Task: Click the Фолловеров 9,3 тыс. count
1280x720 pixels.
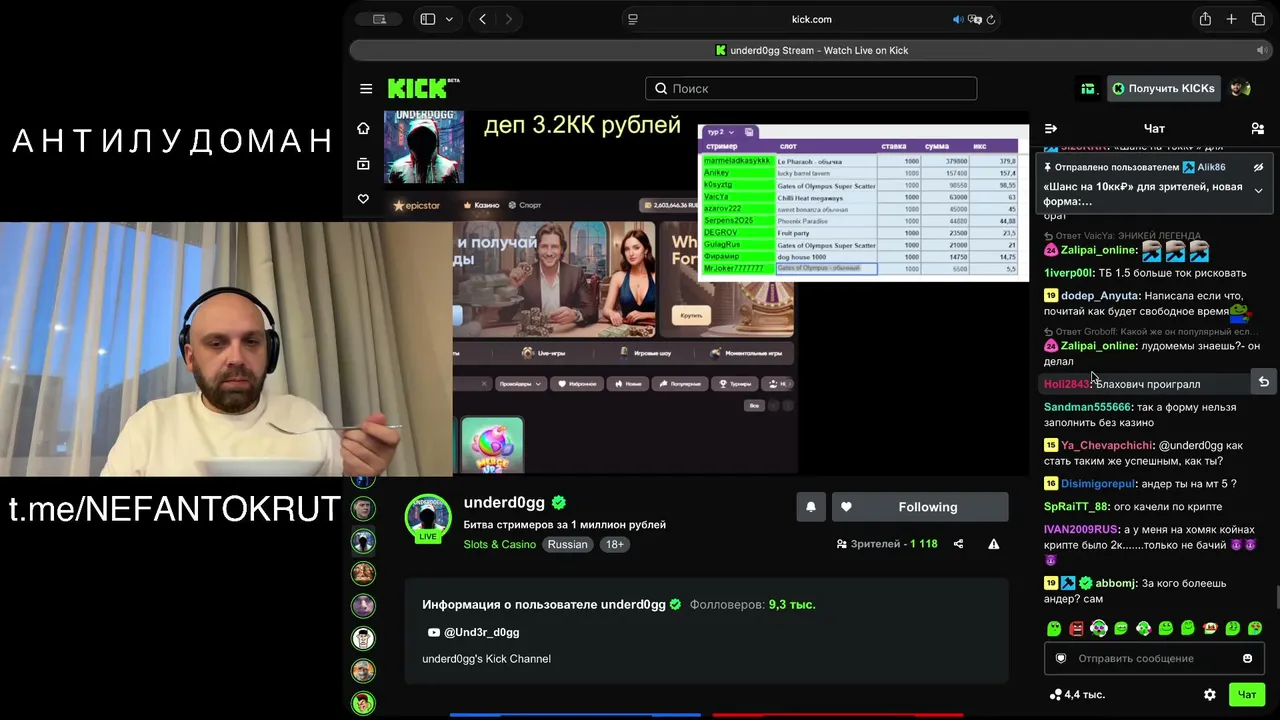Action: [752, 604]
